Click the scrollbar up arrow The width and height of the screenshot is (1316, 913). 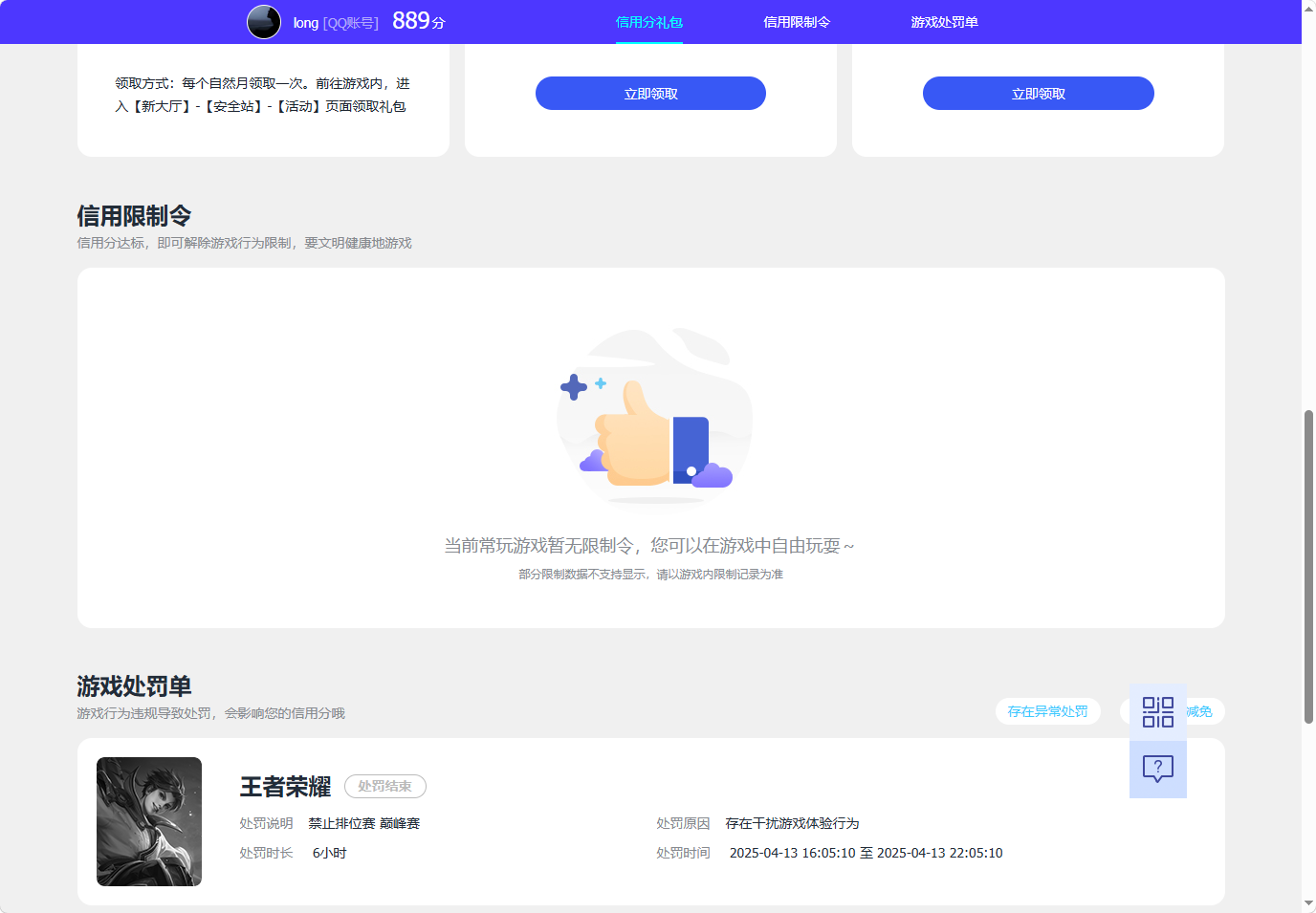pos(1308,8)
